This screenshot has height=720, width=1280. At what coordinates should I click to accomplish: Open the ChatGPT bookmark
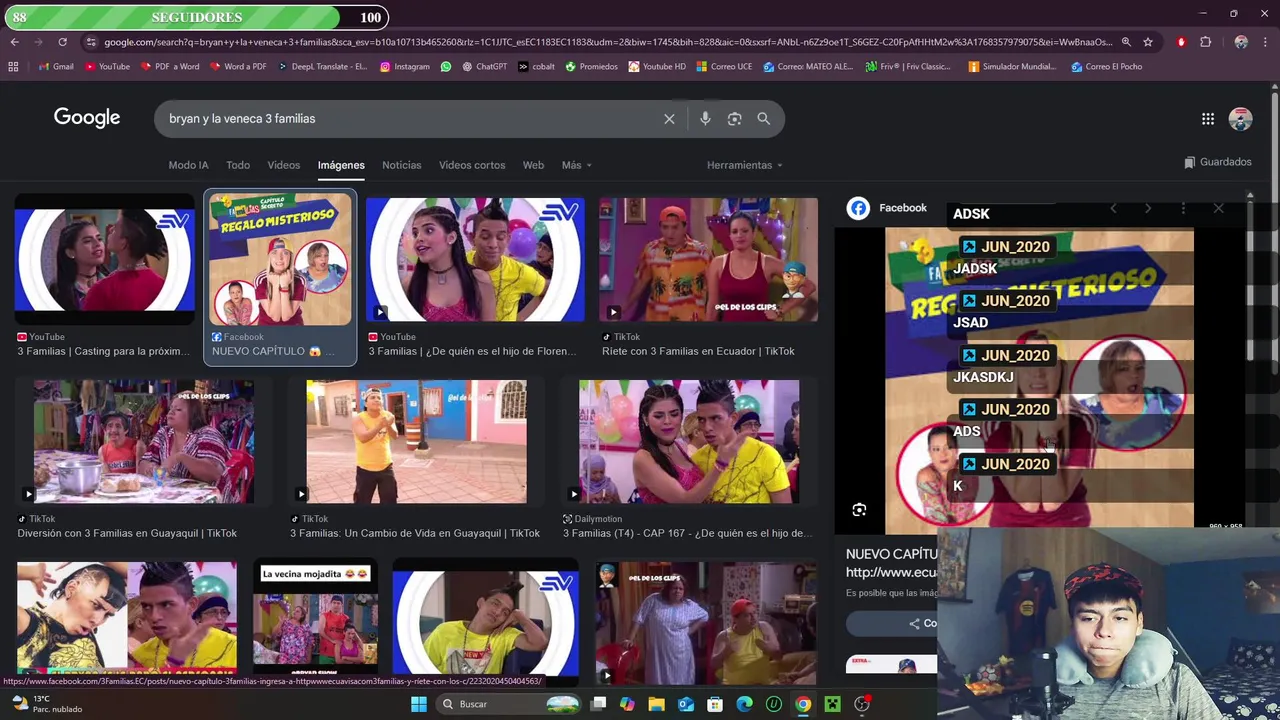tap(483, 67)
